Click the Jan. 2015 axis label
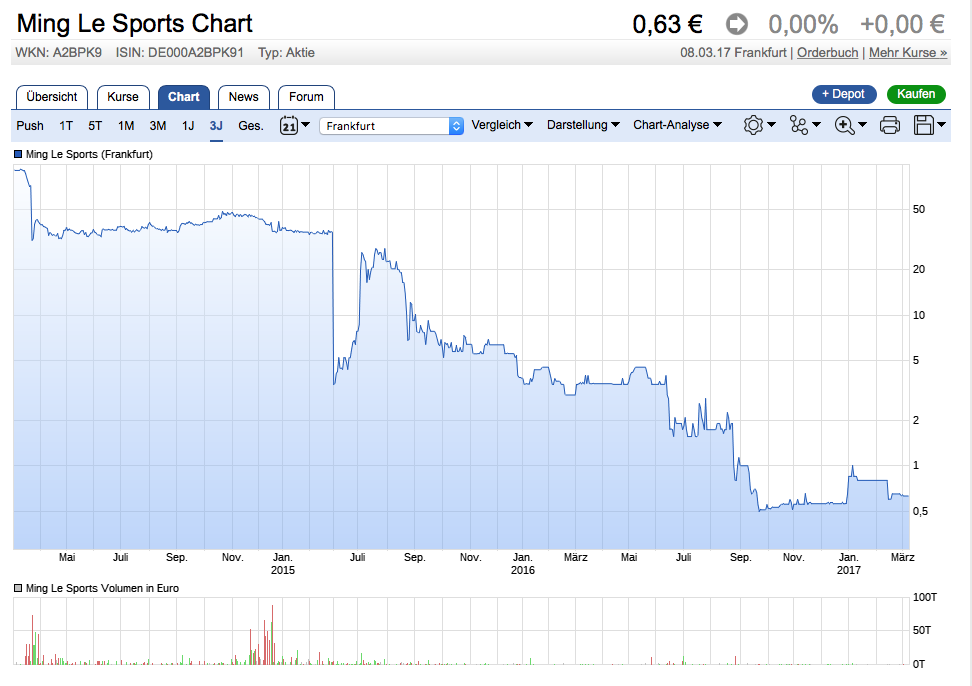 coord(283,563)
